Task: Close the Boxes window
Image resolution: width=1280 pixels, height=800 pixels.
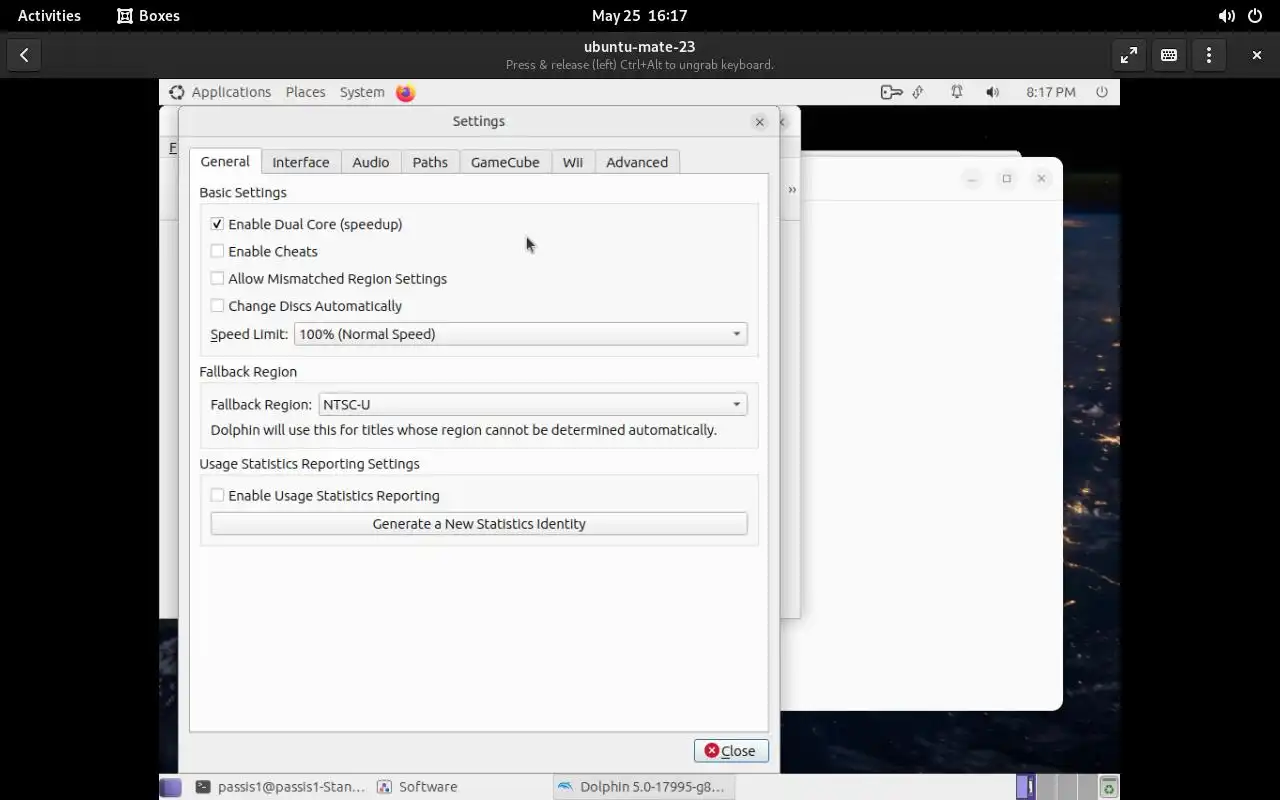Action: [x=1257, y=55]
